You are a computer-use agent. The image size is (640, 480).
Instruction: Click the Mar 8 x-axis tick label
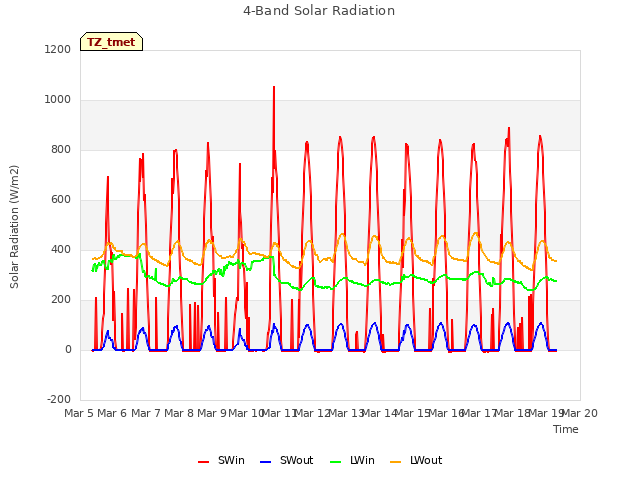coord(179,413)
